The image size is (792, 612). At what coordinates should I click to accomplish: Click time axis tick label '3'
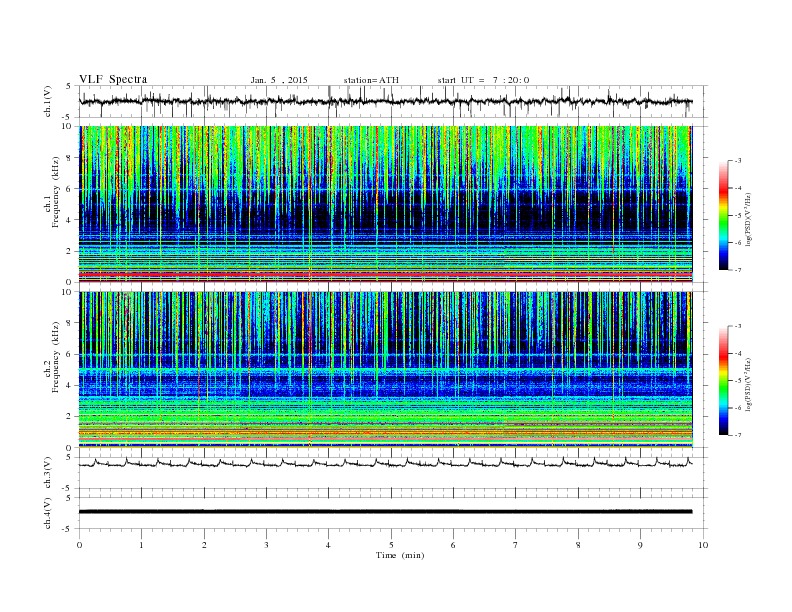(x=266, y=545)
